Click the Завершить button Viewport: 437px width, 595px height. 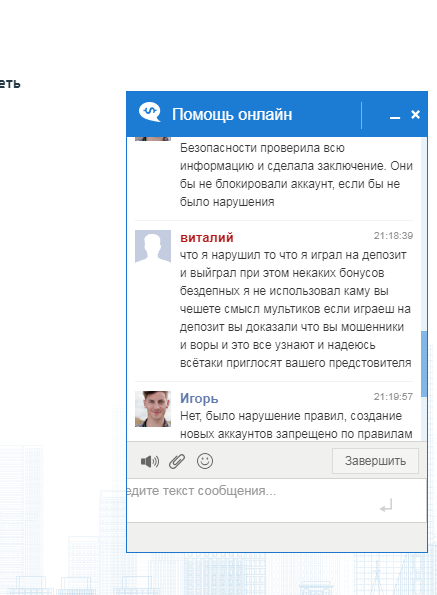[x=375, y=461]
